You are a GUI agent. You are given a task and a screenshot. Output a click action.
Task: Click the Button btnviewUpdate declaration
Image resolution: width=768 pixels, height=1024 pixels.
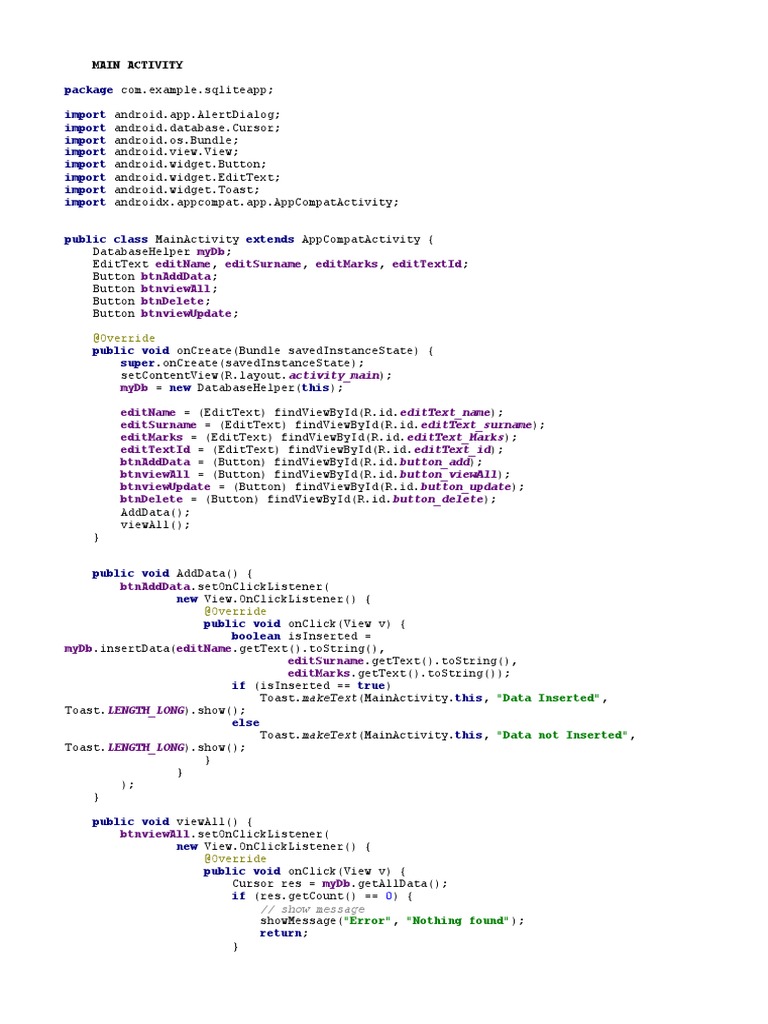coord(165,314)
